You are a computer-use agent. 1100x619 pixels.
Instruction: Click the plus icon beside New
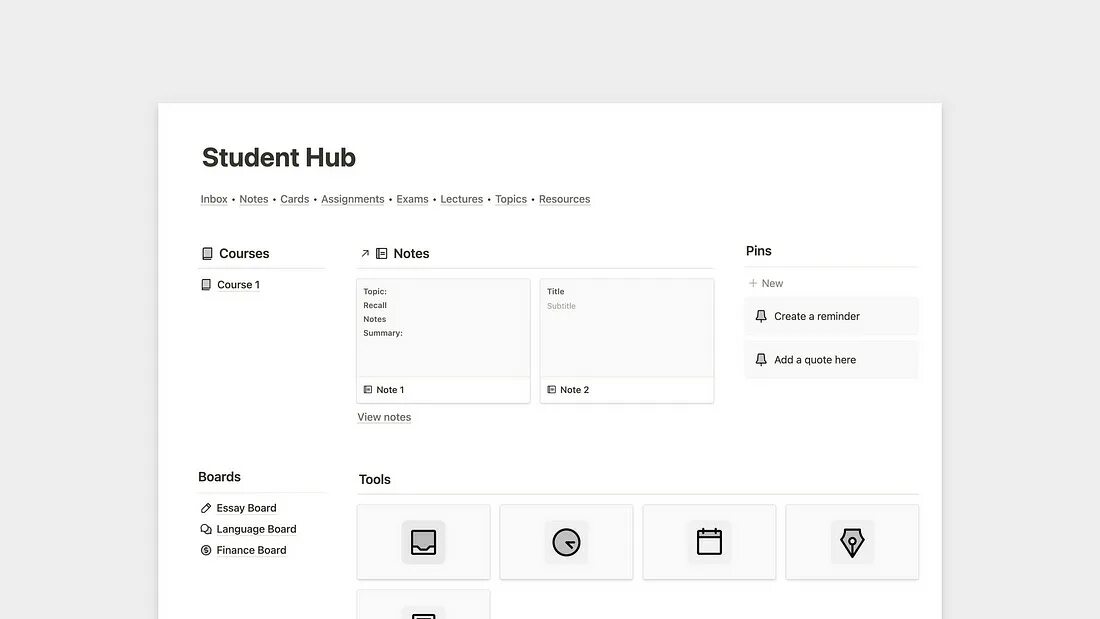[x=753, y=283]
